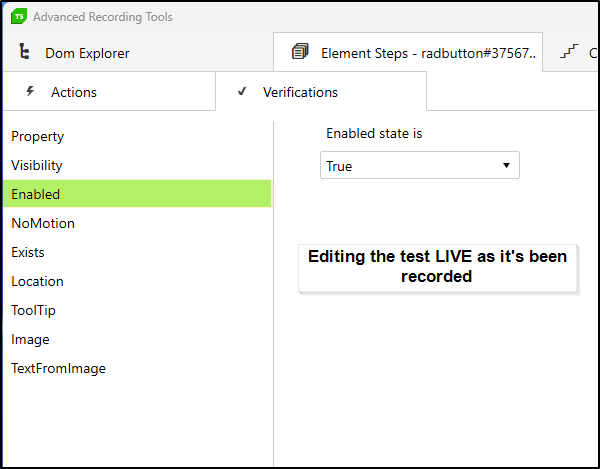The image size is (600, 469).
Task: Click the staircase icon on the cut-off tab
Action: [569, 52]
